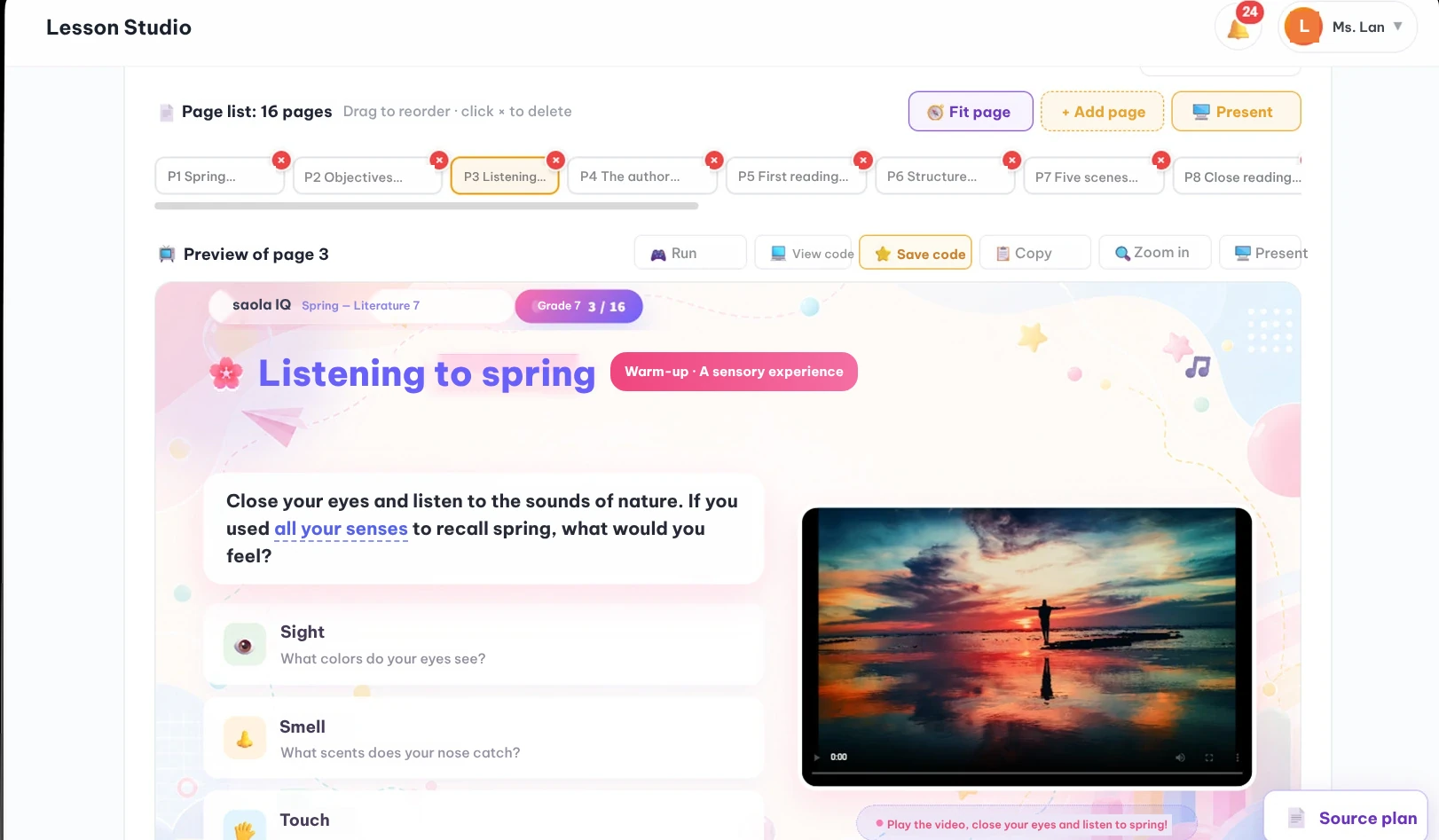Delete page P4 The author via x
The height and width of the screenshot is (840, 1439).
(714, 160)
